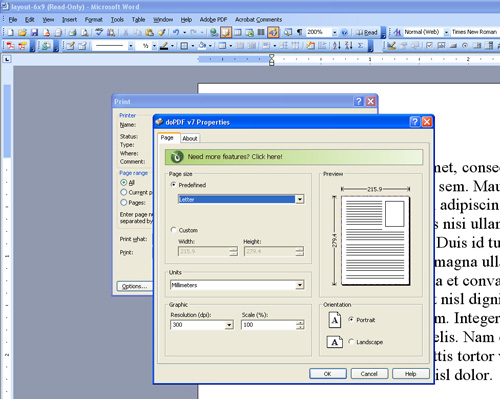Open the Normal (Web) style dropdown
Image resolution: width=500 pixels, height=399 pixels.
446,32
